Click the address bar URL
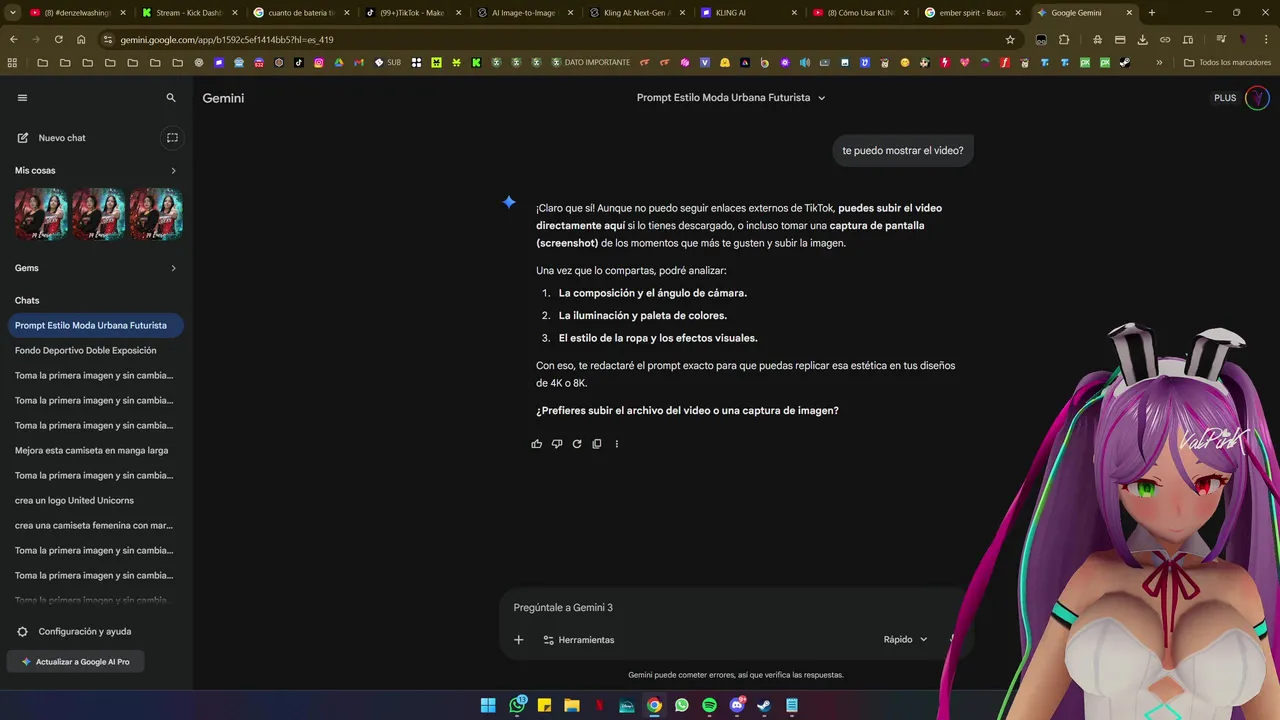The width and height of the screenshot is (1280, 720). pyautogui.click(x=227, y=40)
